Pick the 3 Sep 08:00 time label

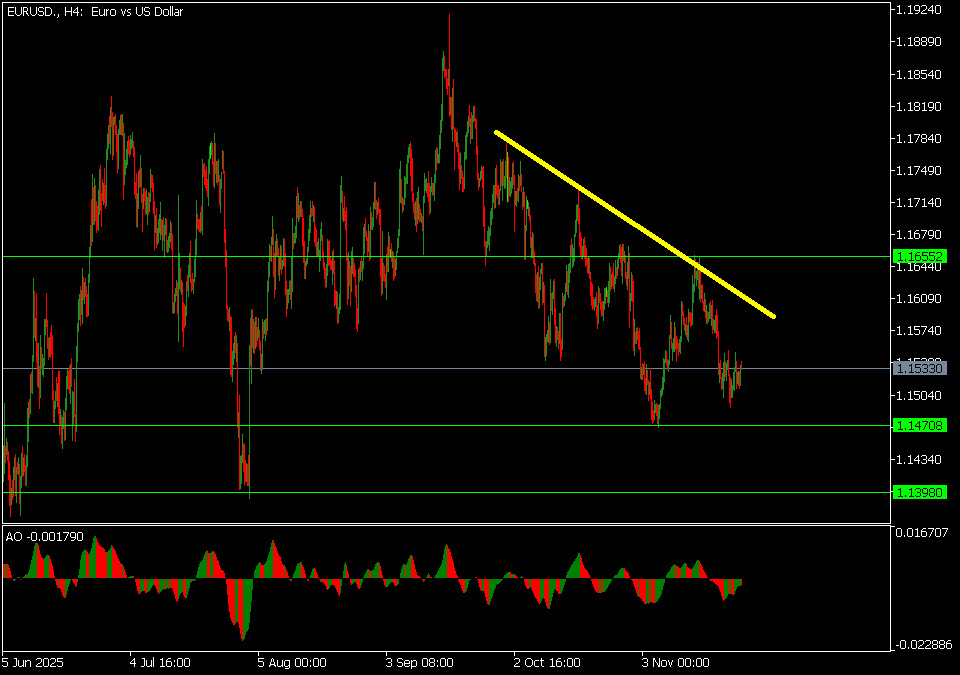[x=419, y=662]
